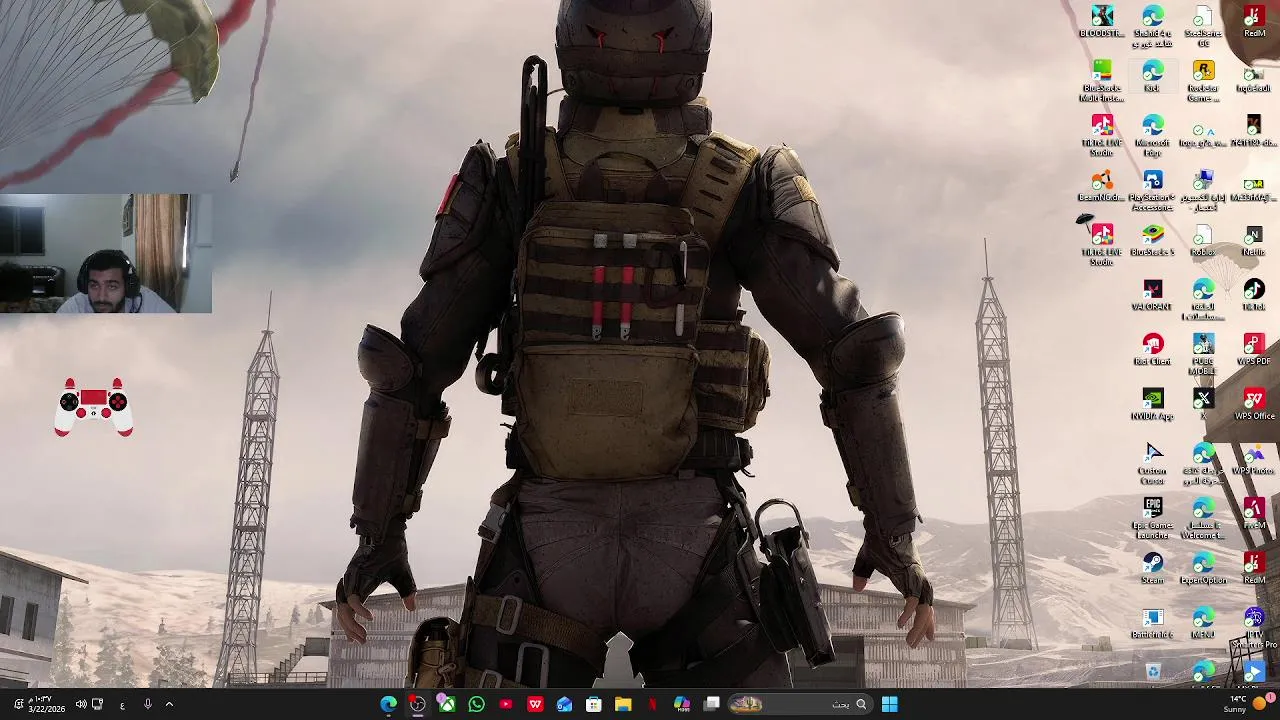Launch WPS Office from the desktop
This screenshot has width=1280, height=720.
(1254, 404)
